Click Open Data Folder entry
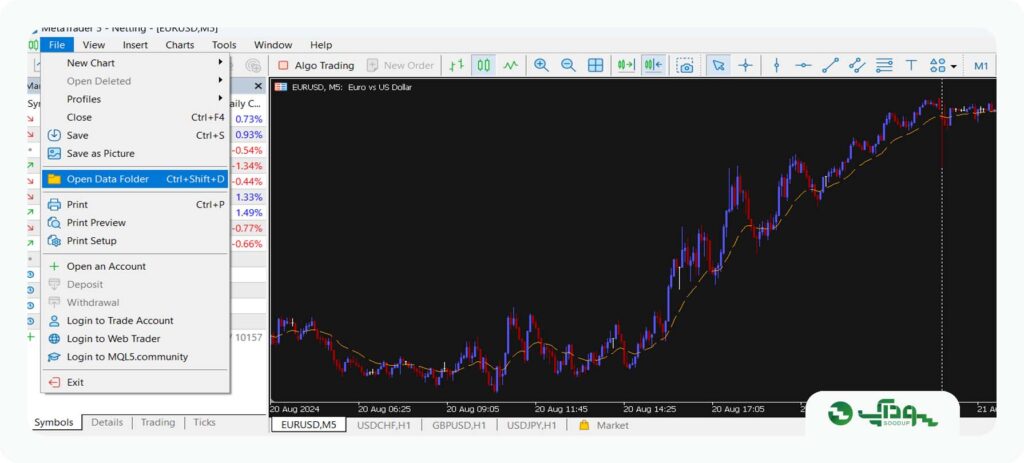The height and width of the screenshot is (463, 1024). coord(135,179)
